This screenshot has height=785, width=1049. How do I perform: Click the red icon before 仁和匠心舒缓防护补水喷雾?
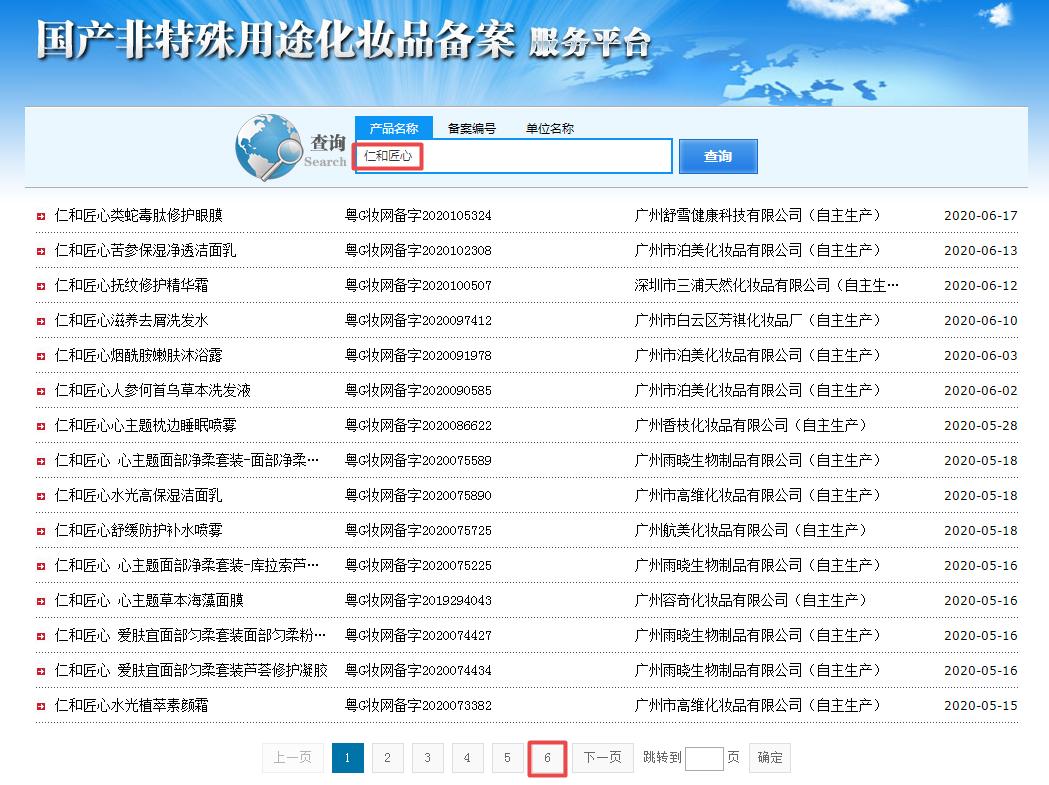[40, 530]
